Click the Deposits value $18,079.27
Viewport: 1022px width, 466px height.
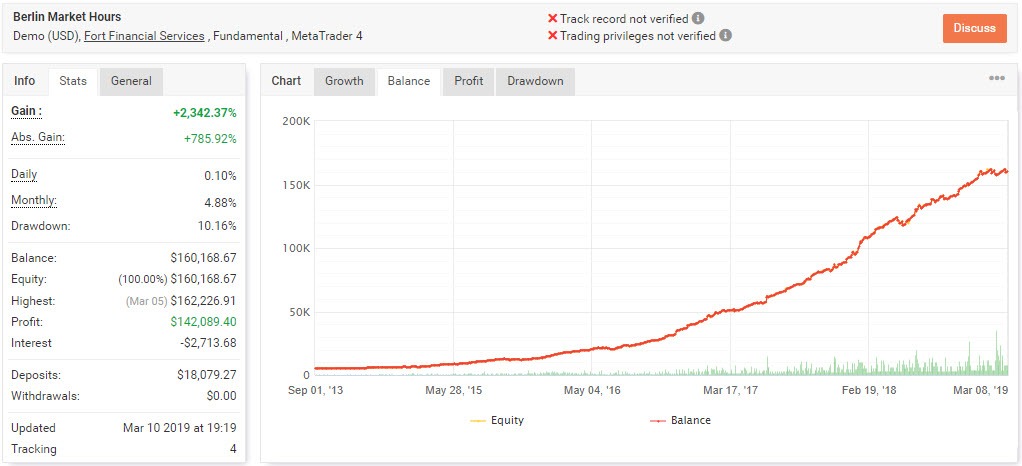point(207,375)
